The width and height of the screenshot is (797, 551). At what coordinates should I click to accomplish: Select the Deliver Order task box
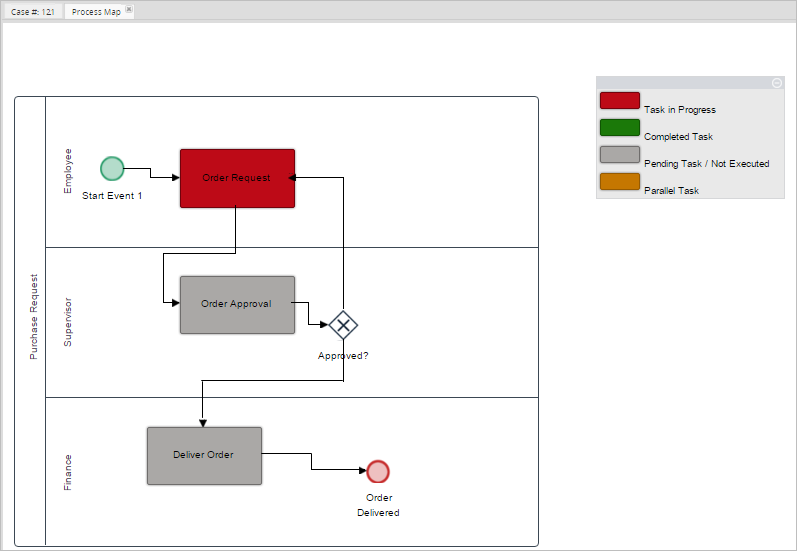pyautogui.click(x=204, y=456)
